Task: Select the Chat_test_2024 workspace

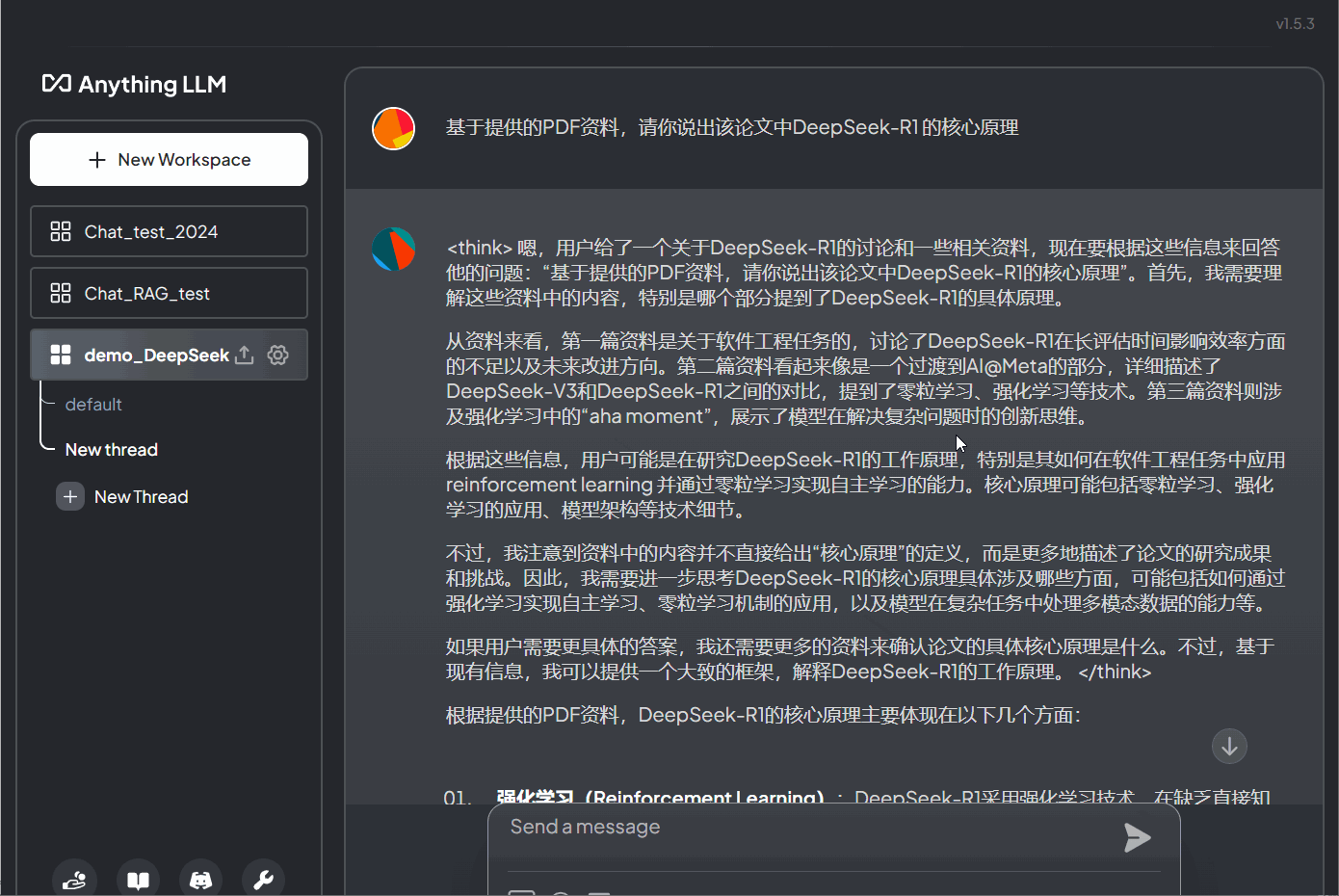Action: tap(169, 231)
